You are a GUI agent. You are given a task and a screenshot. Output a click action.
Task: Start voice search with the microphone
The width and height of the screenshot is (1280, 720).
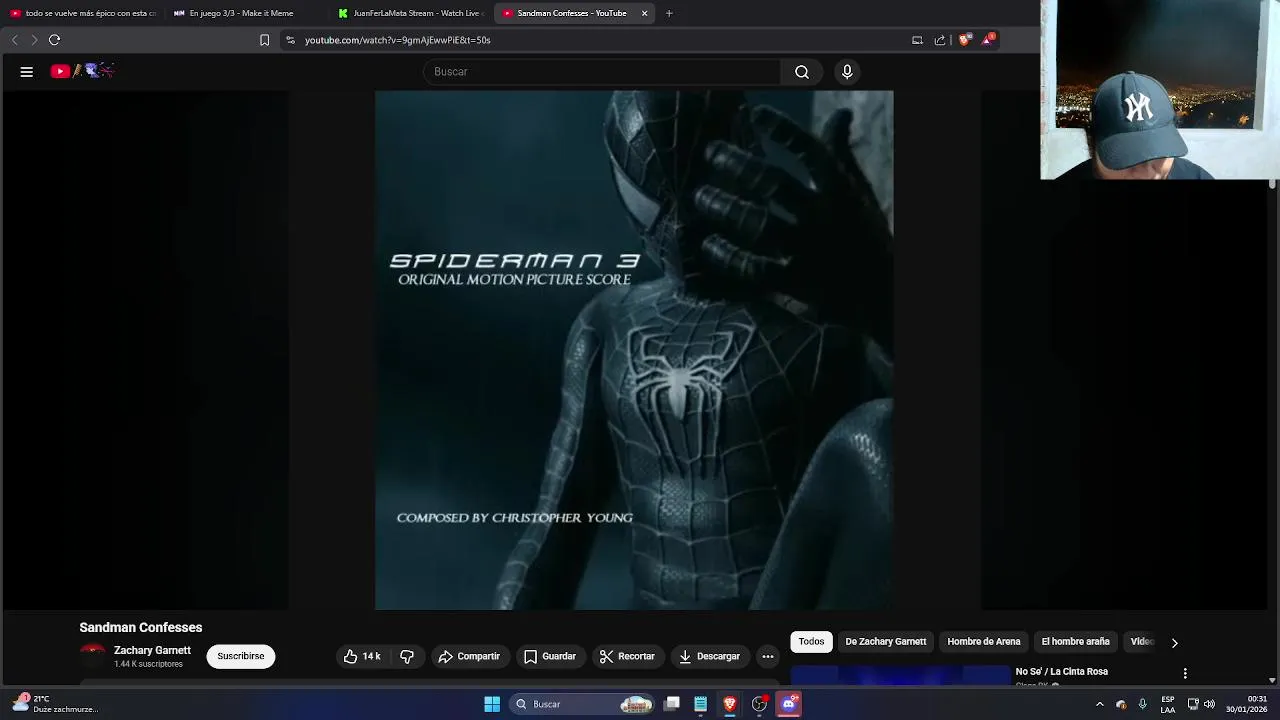(847, 72)
